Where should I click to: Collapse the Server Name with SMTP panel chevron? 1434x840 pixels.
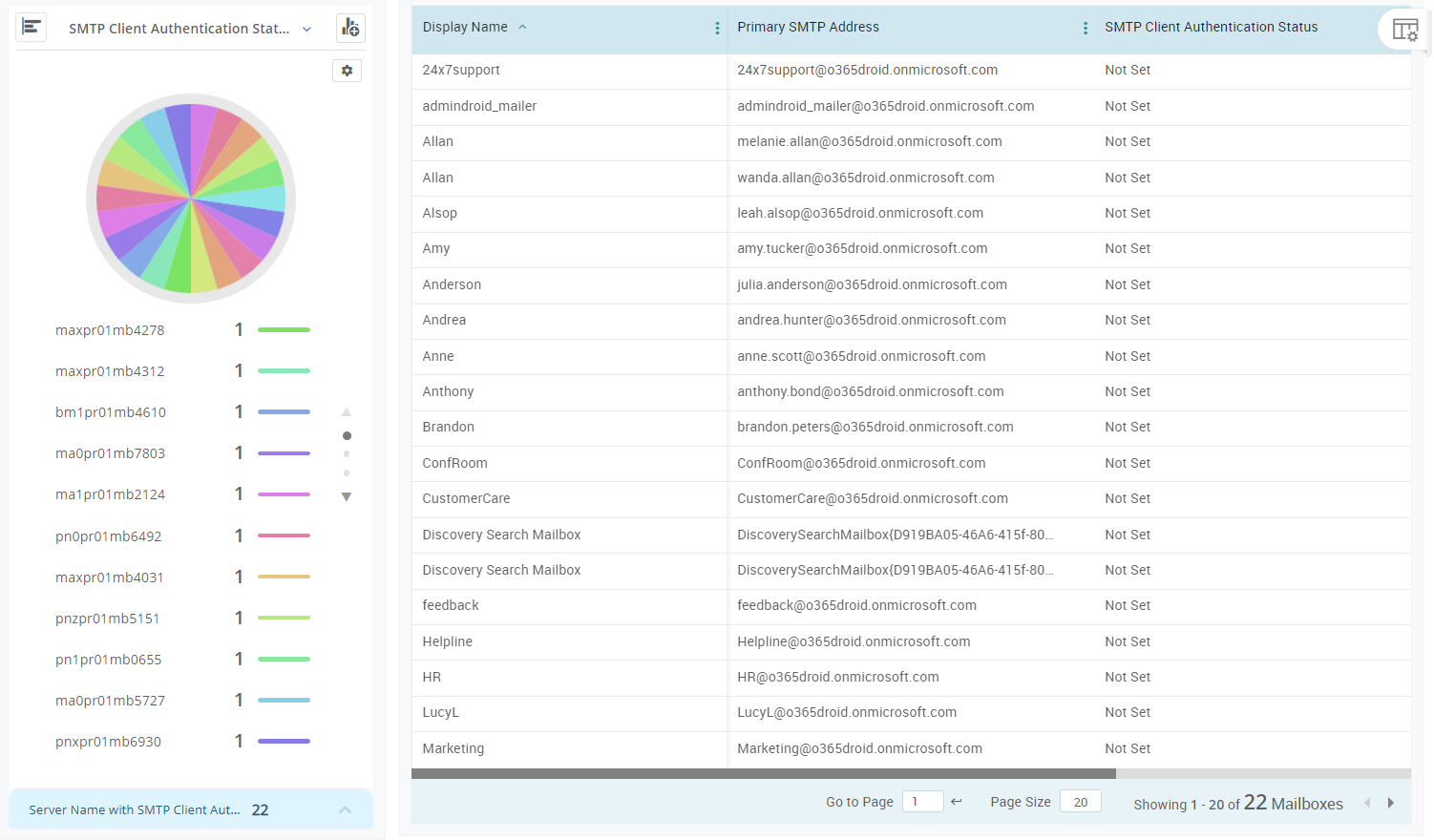point(345,808)
